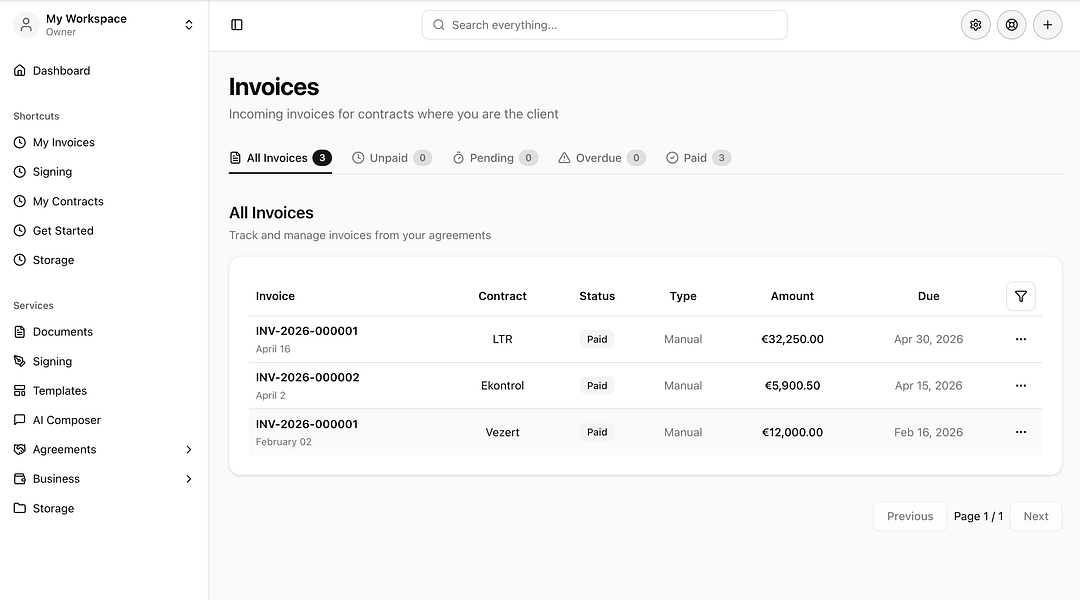1080x600 pixels.
Task: Click the Vezert contract cell
Action: click(502, 432)
